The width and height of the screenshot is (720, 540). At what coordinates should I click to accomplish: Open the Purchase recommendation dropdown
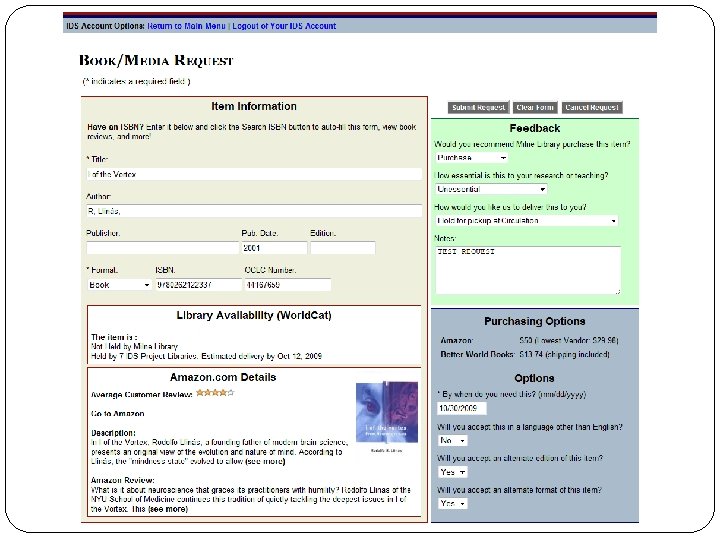click(x=471, y=158)
